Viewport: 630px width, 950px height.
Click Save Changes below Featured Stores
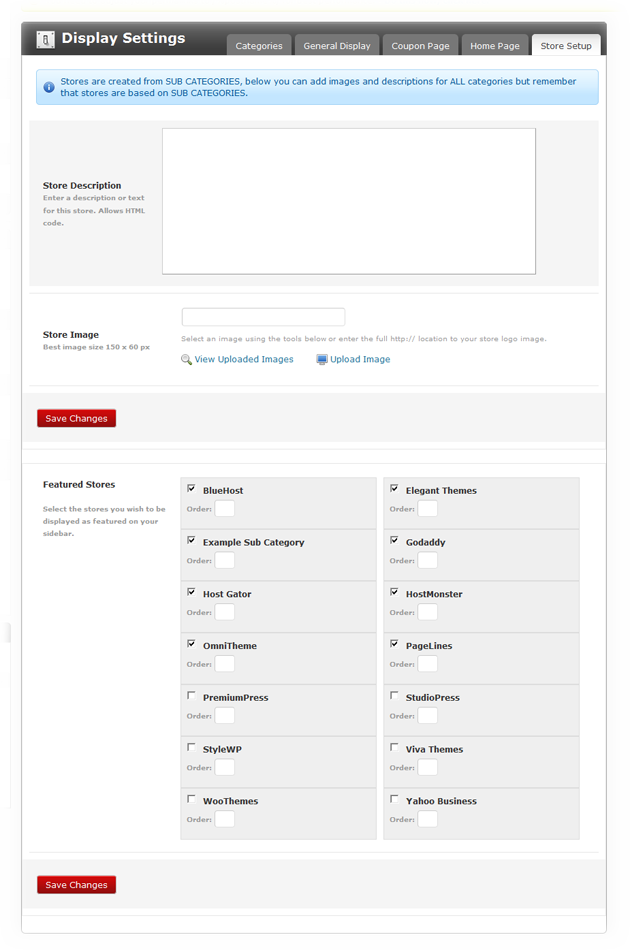(76, 885)
